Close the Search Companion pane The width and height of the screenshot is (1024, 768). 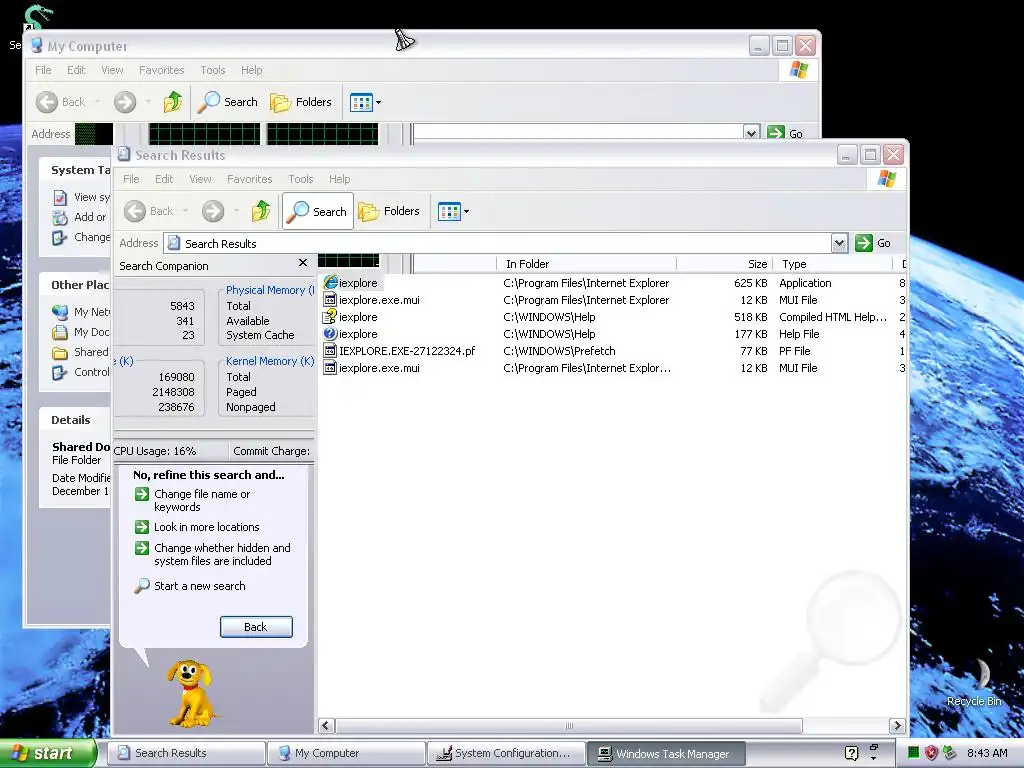[x=302, y=263]
